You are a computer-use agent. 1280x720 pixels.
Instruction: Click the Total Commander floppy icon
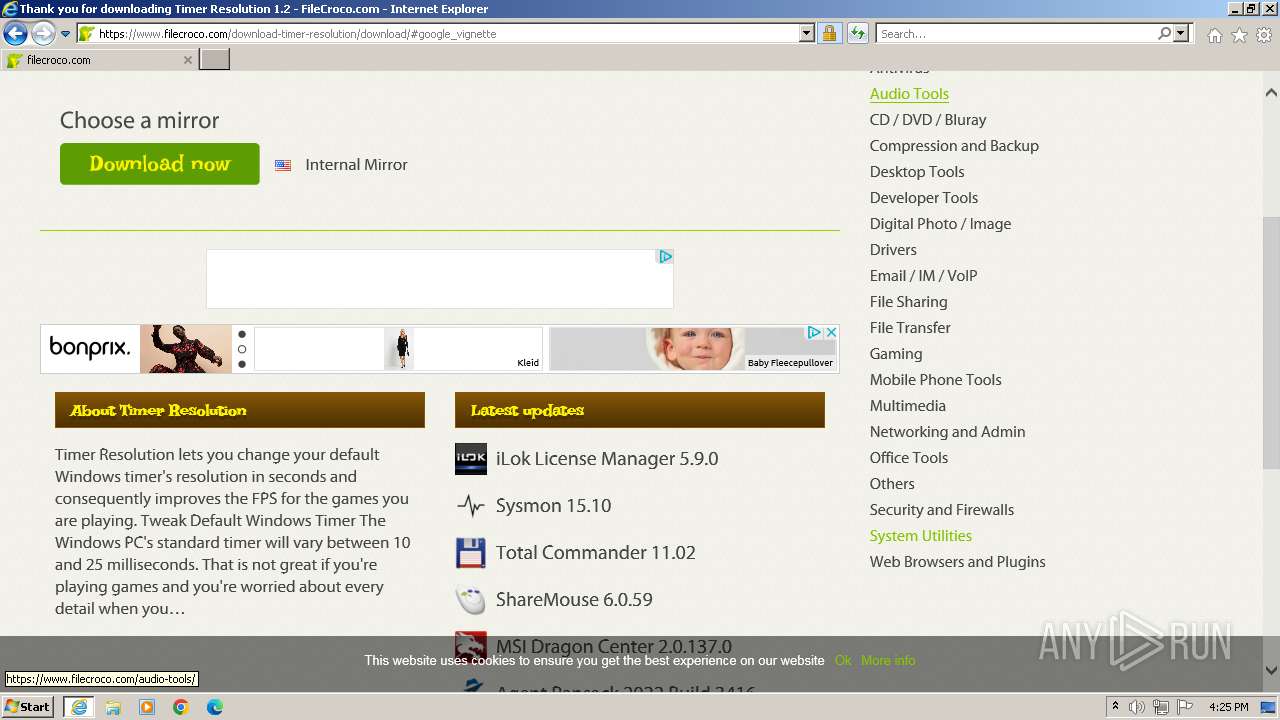pyautogui.click(x=471, y=553)
